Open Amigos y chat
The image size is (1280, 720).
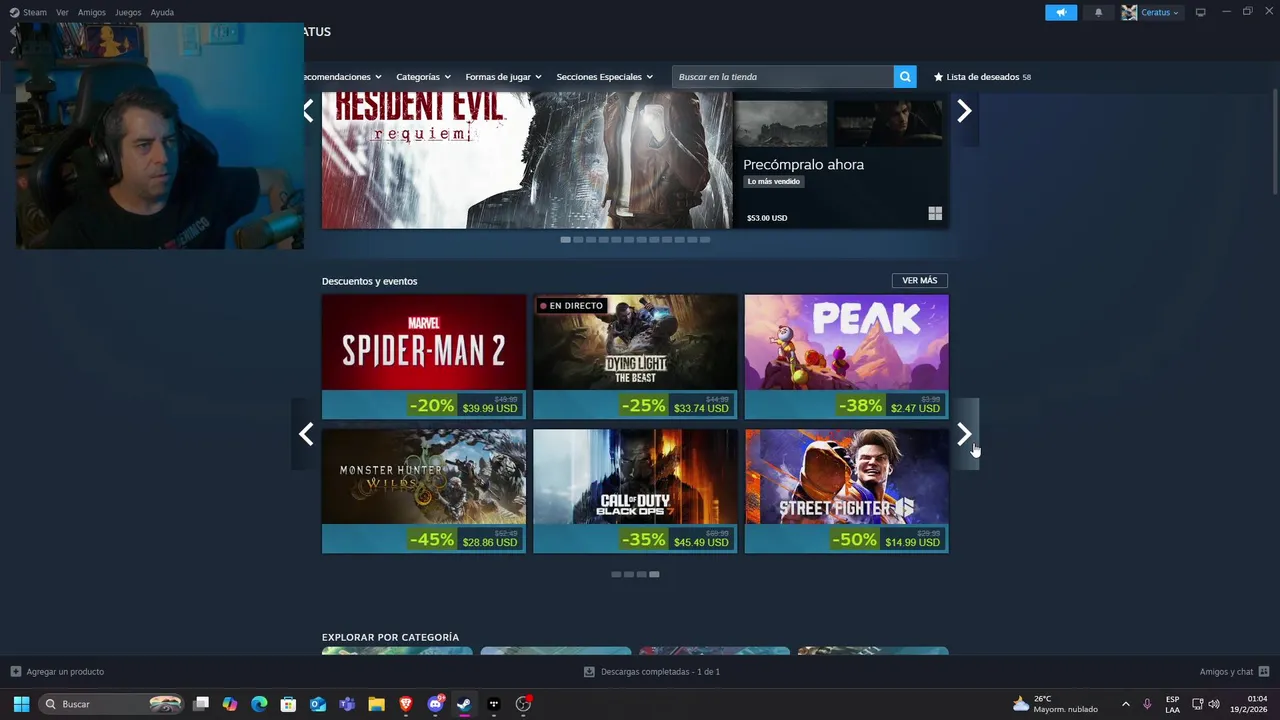click(1234, 672)
